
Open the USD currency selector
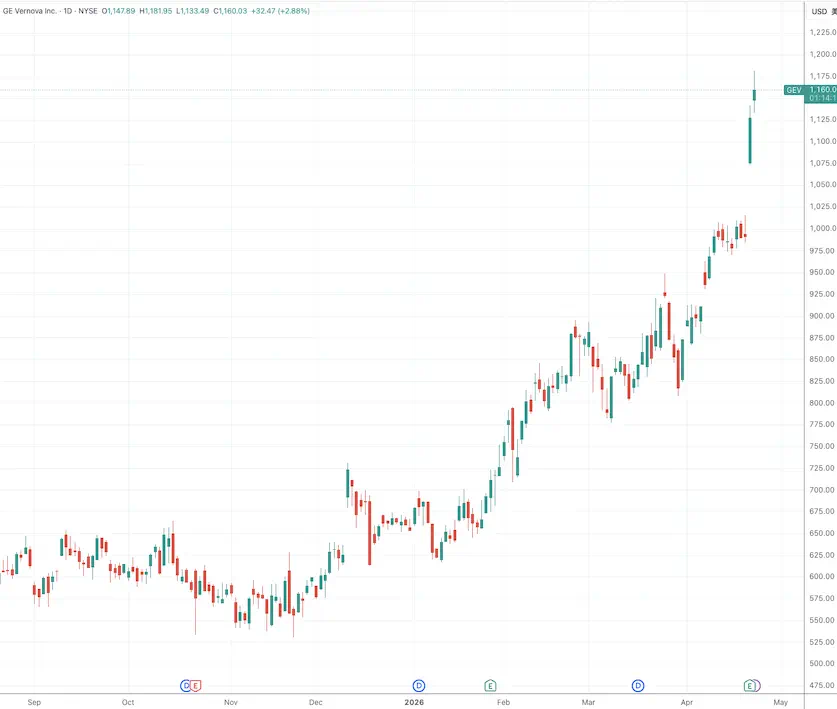(x=820, y=11)
